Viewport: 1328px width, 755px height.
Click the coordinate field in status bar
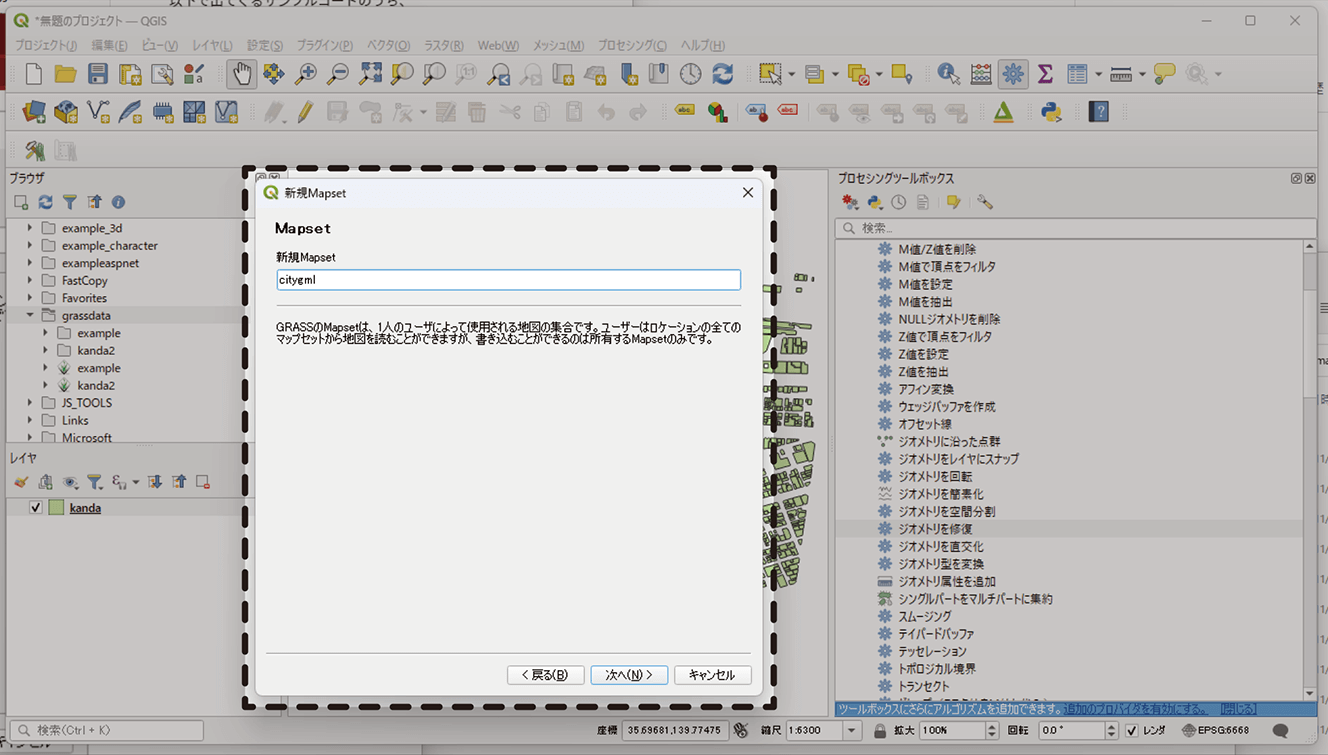[x=676, y=731]
